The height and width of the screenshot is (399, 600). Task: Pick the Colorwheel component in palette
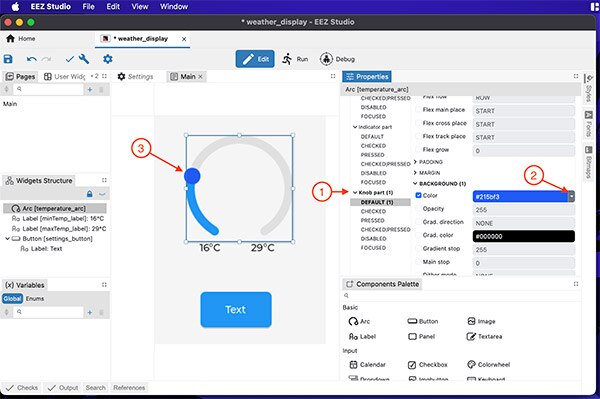(489, 365)
